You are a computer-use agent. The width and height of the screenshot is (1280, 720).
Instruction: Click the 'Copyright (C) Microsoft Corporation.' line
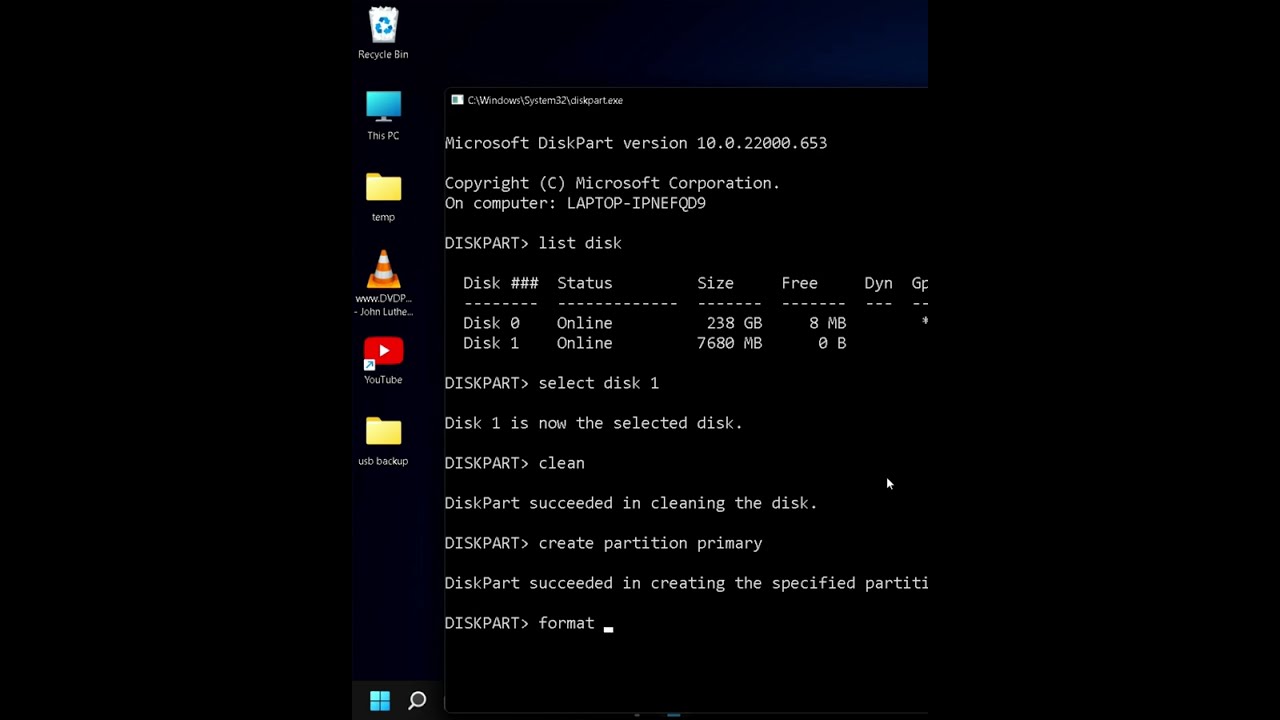tap(612, 183)
